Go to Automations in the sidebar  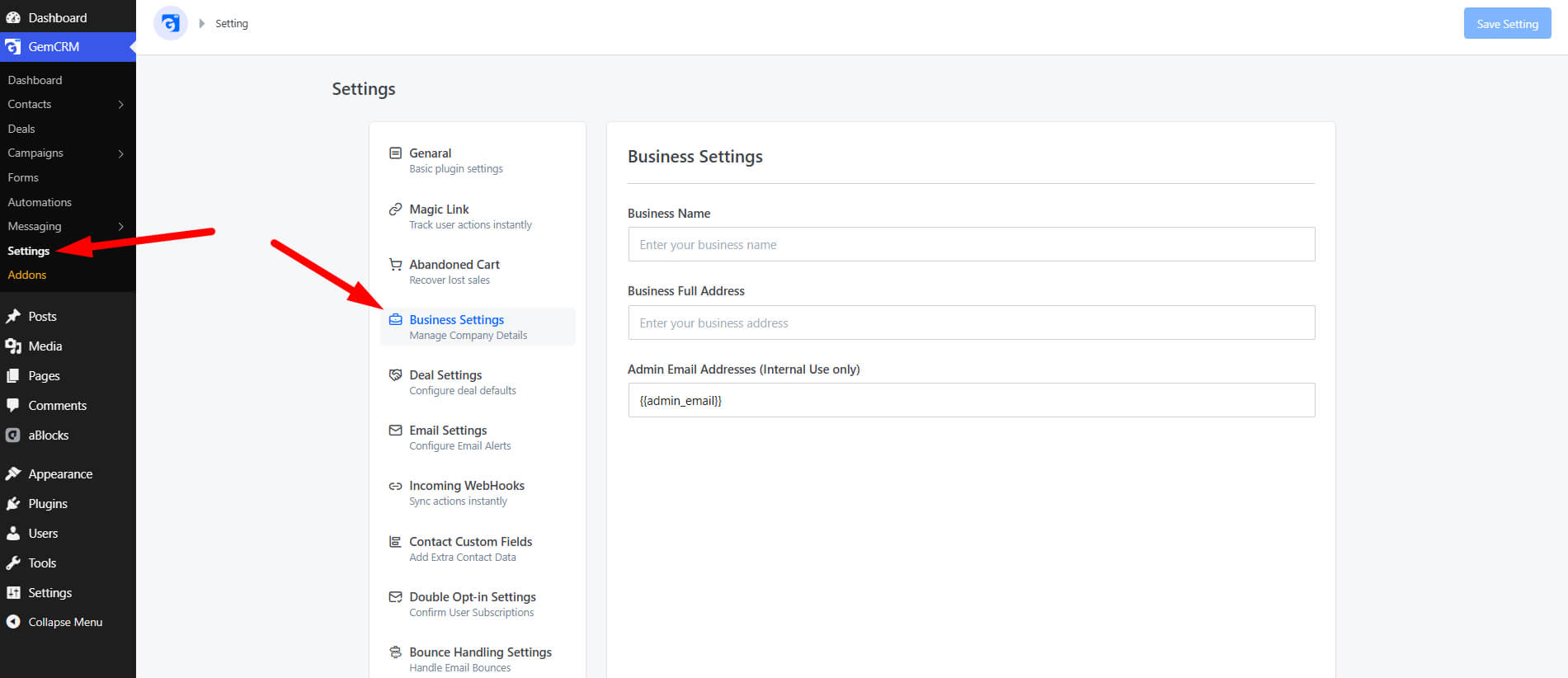point(40,202)
